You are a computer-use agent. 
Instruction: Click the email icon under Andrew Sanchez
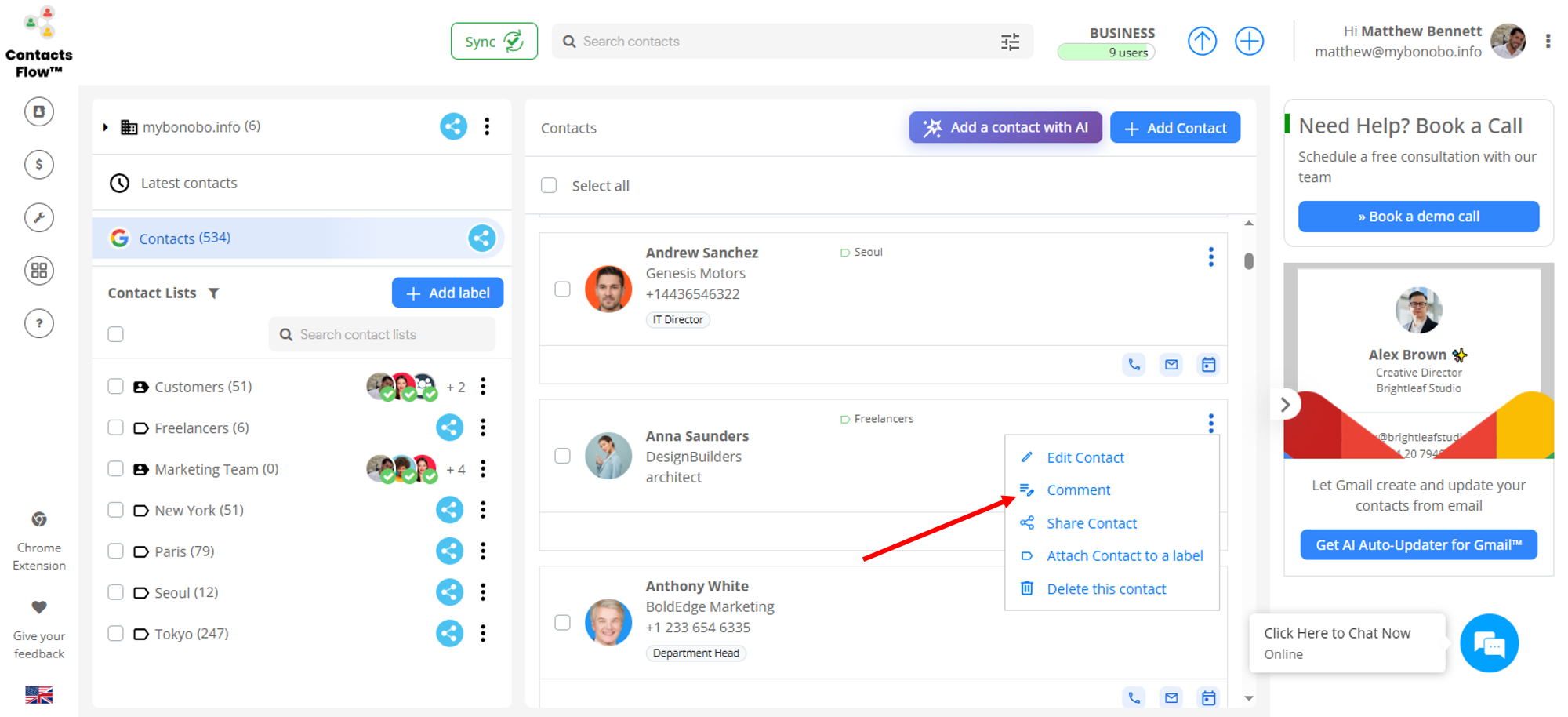[x=1171, y=365]
